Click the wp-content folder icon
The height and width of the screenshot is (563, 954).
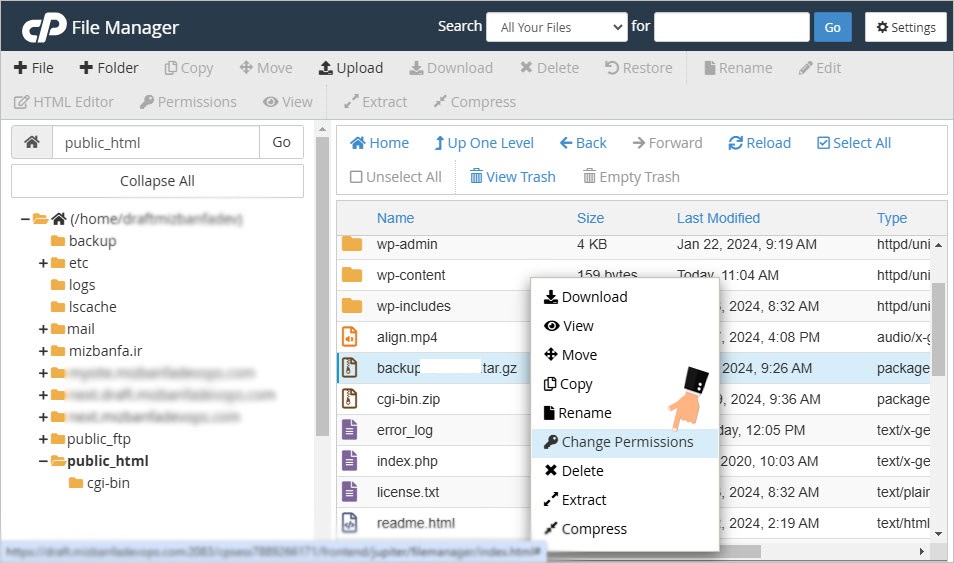[x=351, y=275]
